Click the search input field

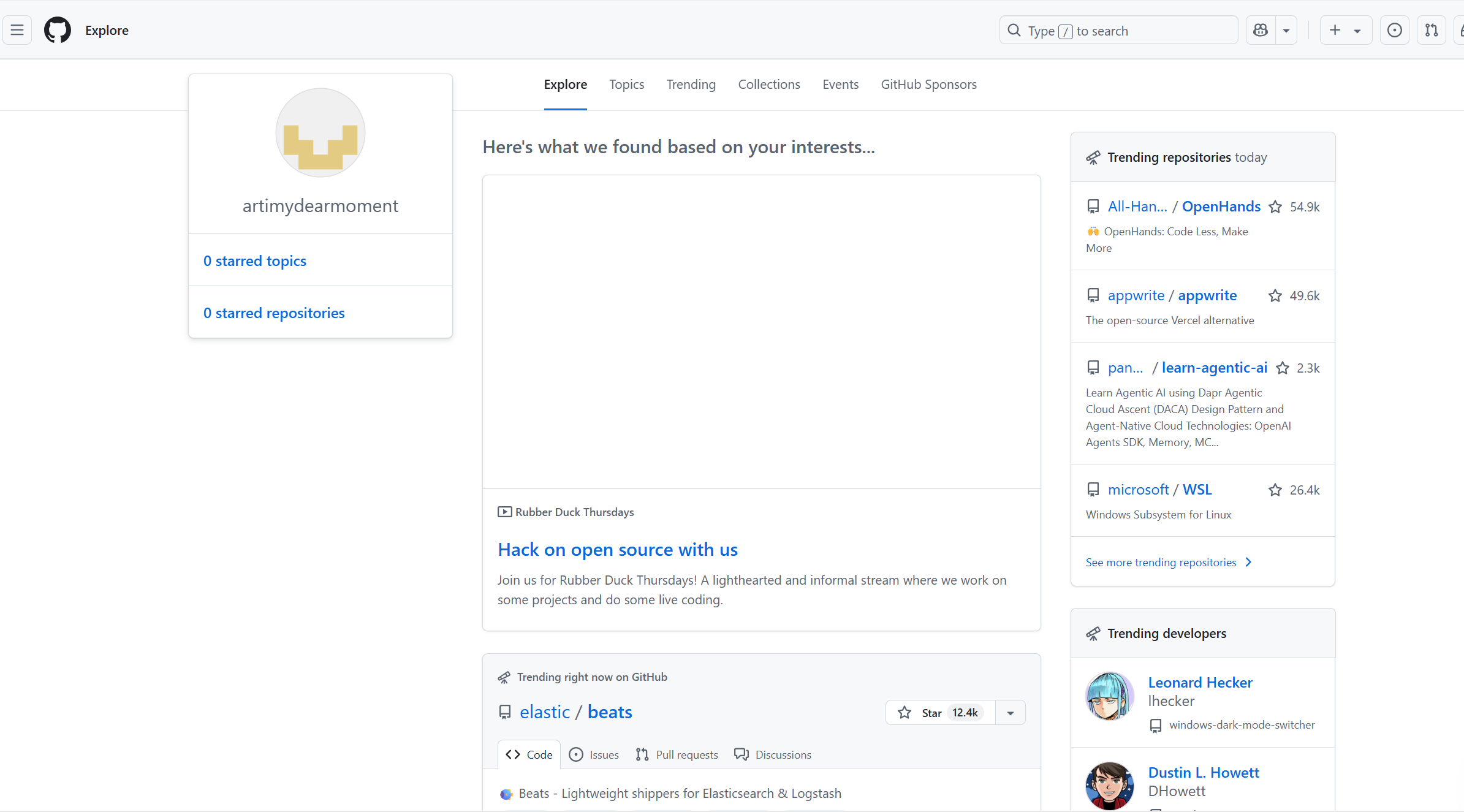tap(1118, 31)
